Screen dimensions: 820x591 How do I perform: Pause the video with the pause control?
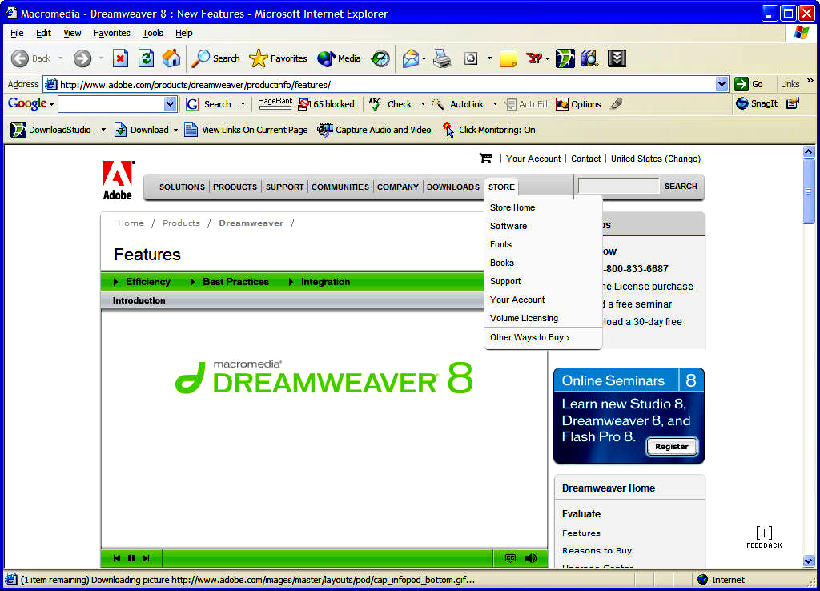(x=131, y=558)
